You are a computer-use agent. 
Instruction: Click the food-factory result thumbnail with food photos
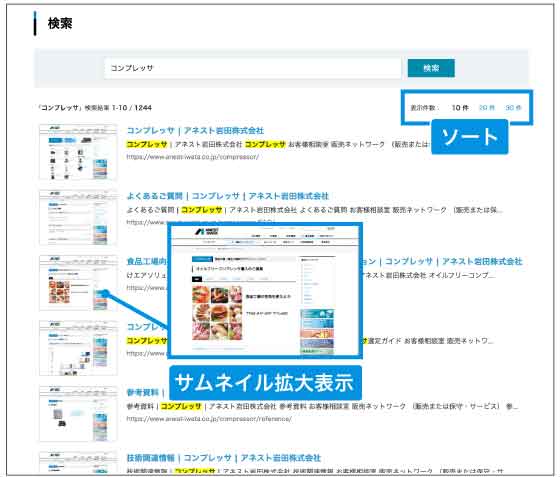(78, 283)
